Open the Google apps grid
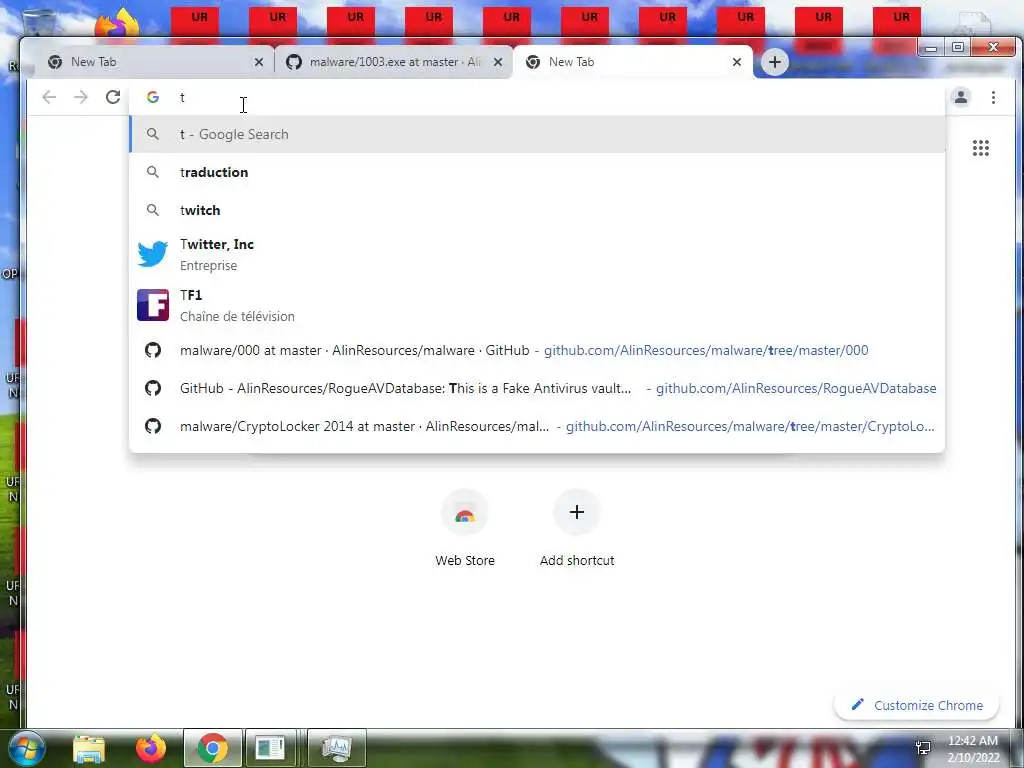This screenshot has width=1024, height=768. [x=980, y=148]
